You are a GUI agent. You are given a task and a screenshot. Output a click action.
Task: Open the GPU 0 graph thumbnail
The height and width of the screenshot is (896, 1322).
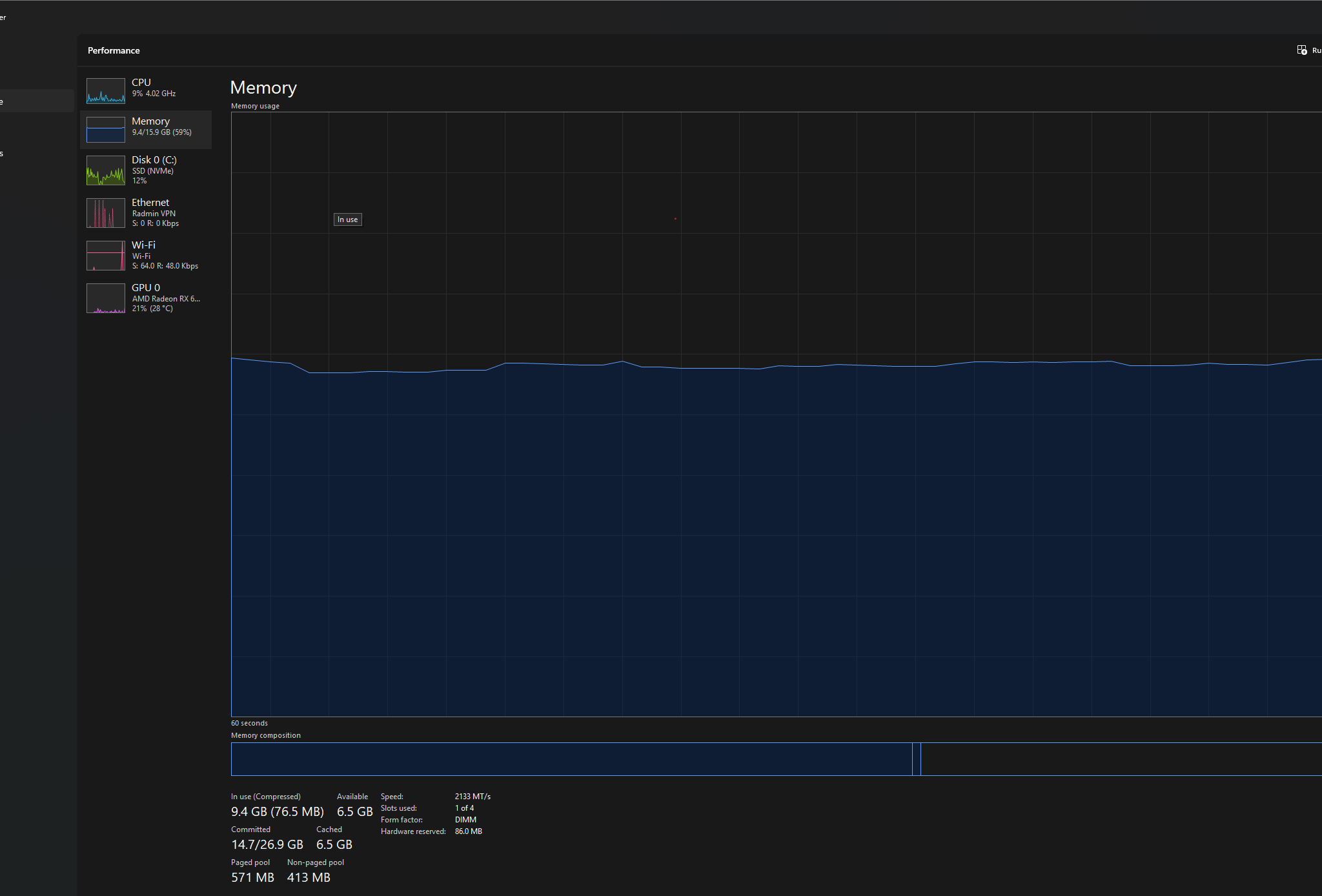pyautogui.click(x=106, y=298)
